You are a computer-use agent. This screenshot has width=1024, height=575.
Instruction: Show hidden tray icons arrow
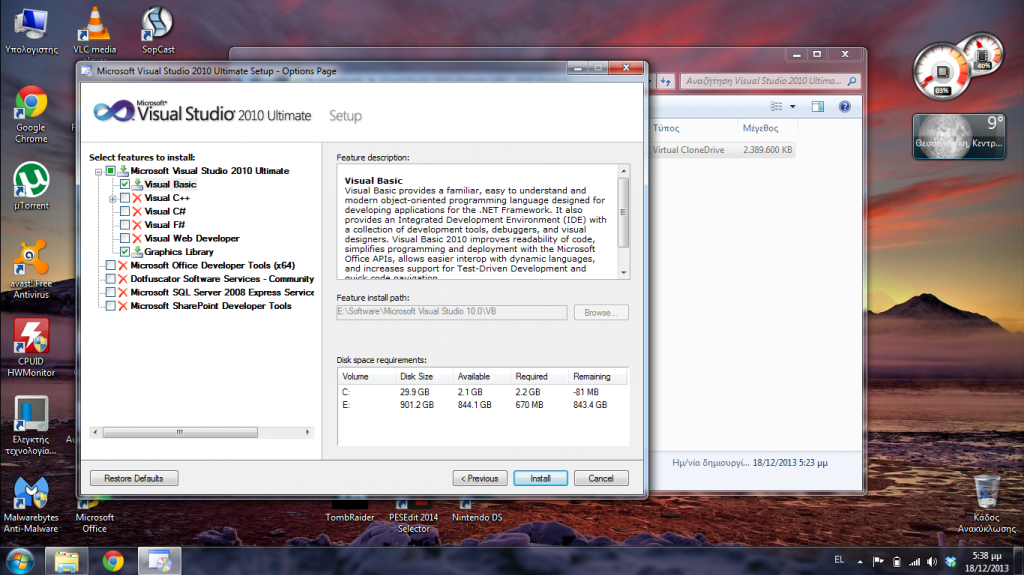point(860,562)
